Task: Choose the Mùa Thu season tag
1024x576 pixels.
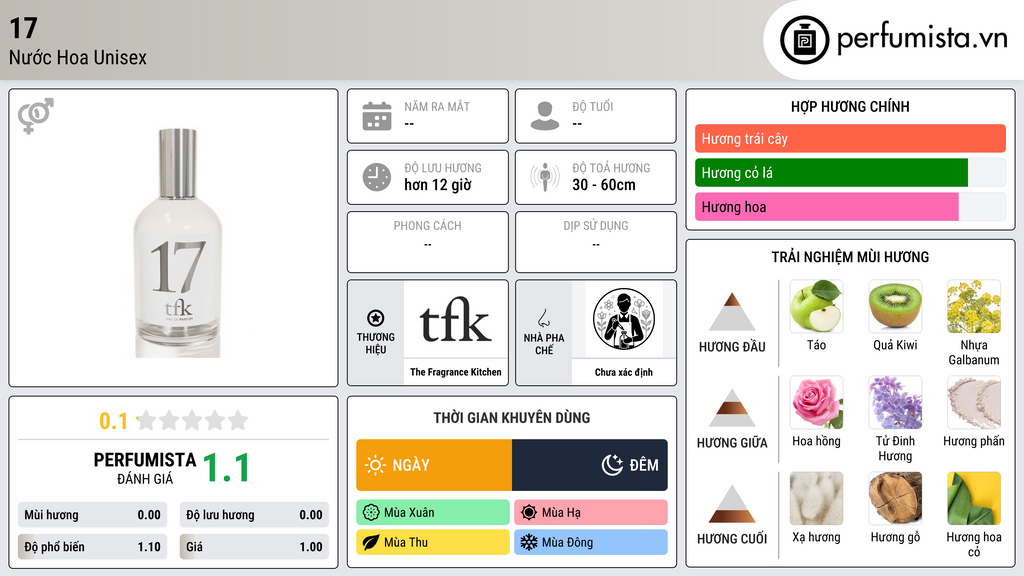Action: pyautogui.click(x=433, y=542)
